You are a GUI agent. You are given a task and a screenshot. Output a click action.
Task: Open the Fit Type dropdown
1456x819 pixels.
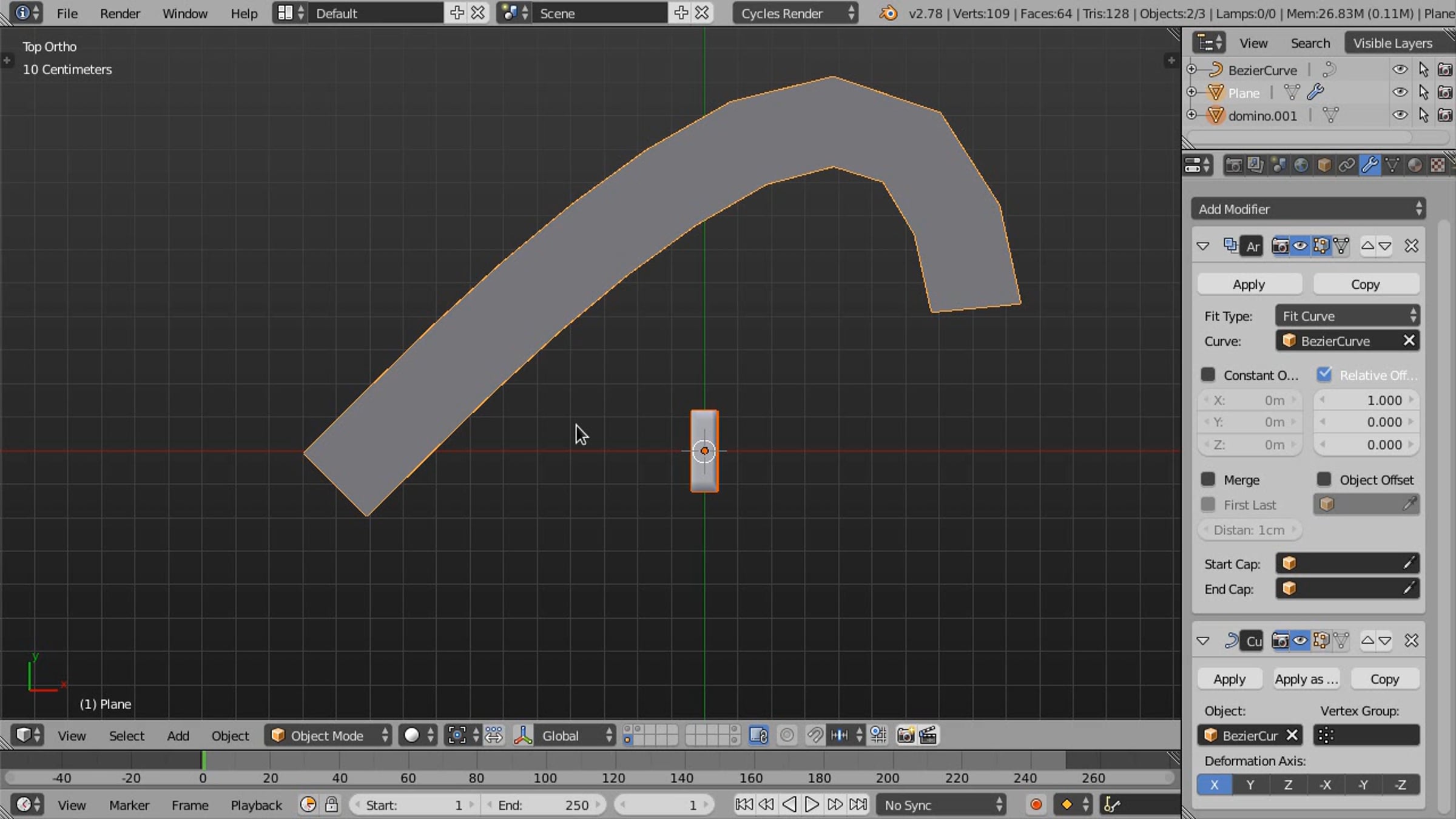(1347, 316)
